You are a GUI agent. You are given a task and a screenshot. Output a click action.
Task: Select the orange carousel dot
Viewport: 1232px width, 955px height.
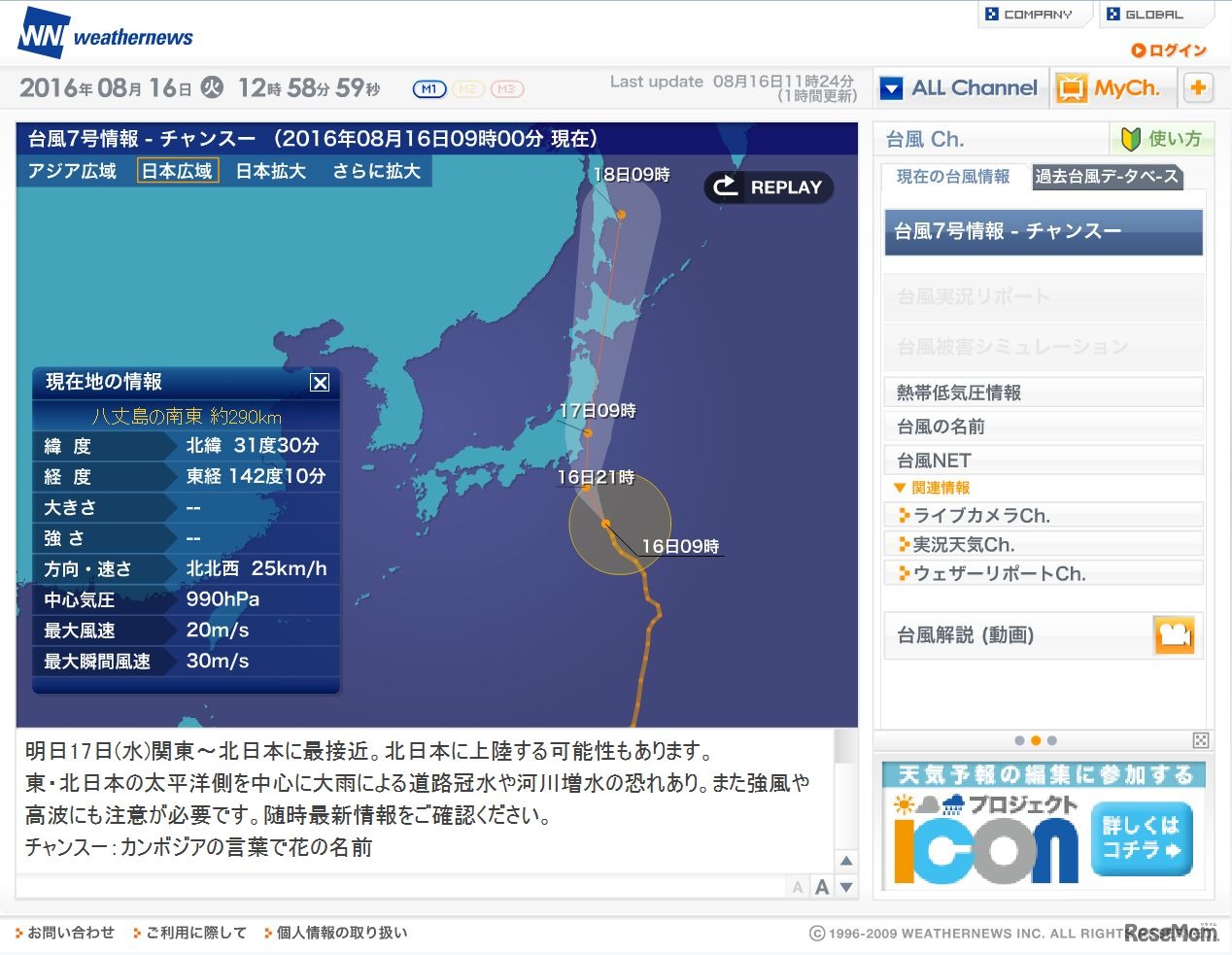[x=1036, y=740]
